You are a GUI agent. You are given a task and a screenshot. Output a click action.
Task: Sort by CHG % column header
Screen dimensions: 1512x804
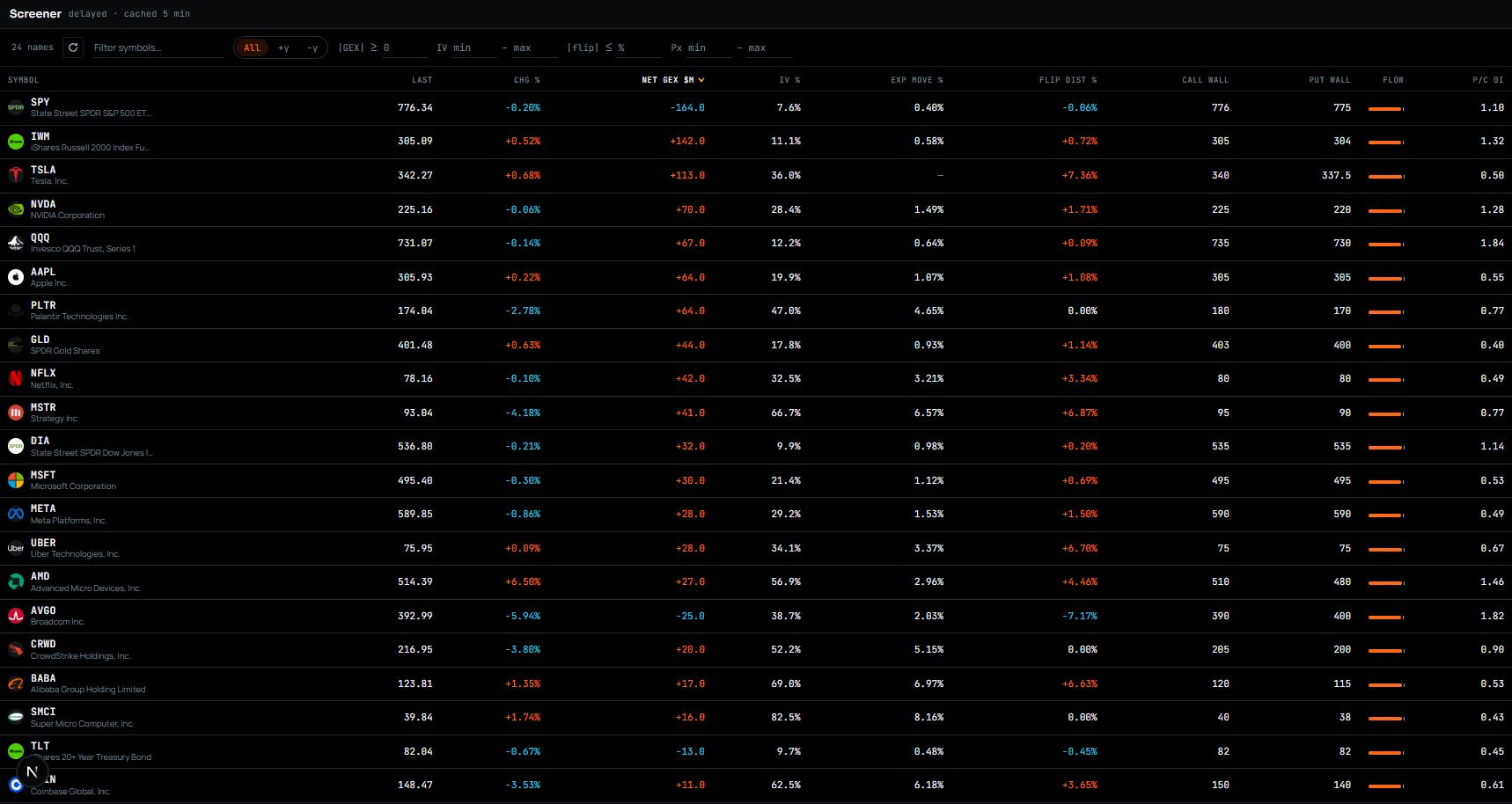tap(527, 80)
